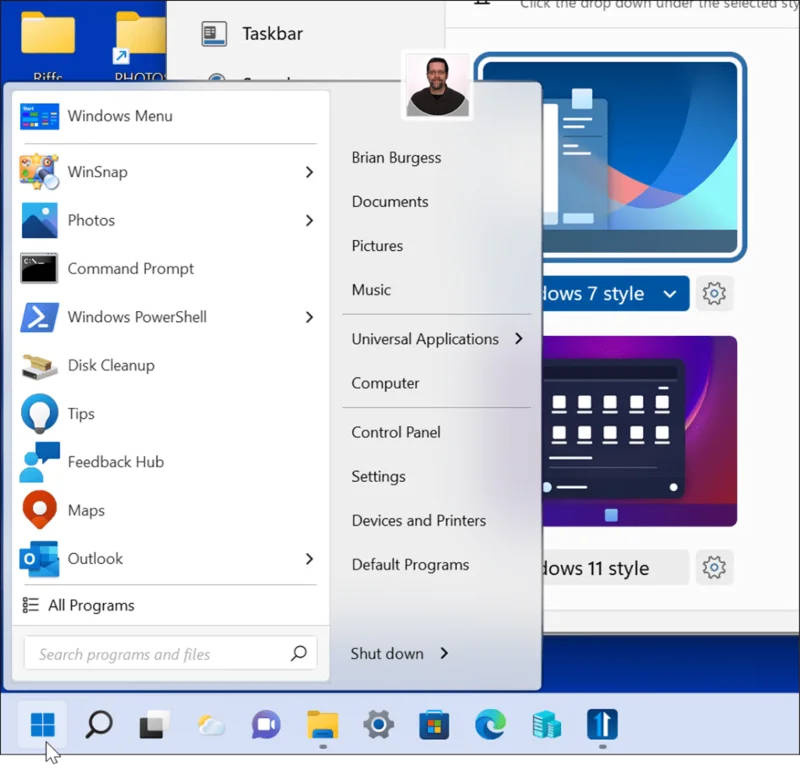Image resolution: width=800 pixels, height=782 pixels.
Task: Select the Windows 7 style preview thumbnail
Action: pos(640,157)
